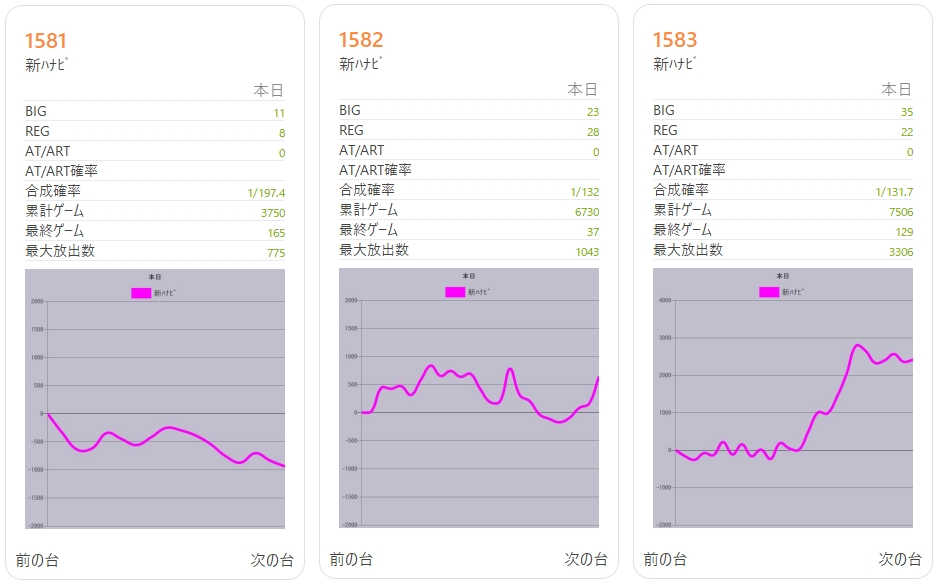Open 前の台 on machine 1583 card
Image resolution: width=938 pixels, height=584 pixels.
(x=665, y=559)
